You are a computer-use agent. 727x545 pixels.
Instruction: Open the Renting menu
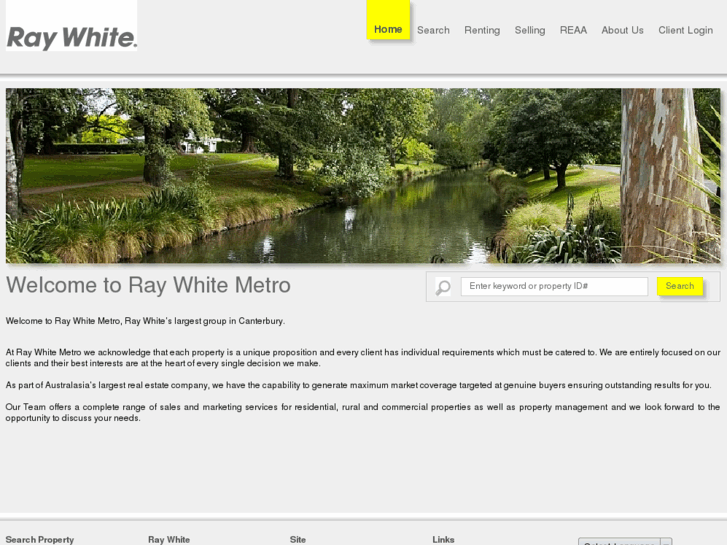click(x=482, y=31)
